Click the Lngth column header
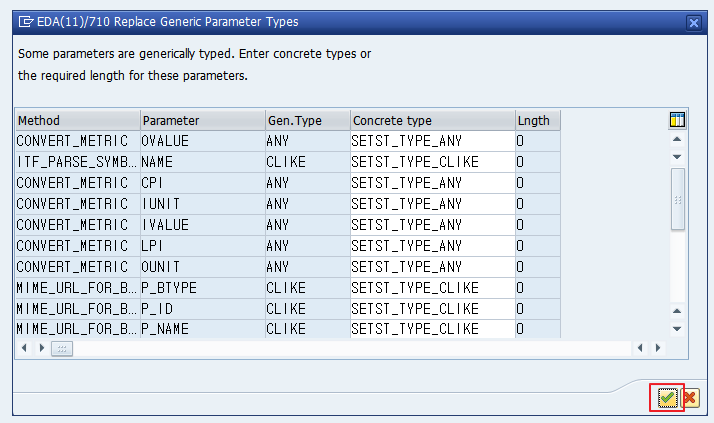 coord(538,120)
